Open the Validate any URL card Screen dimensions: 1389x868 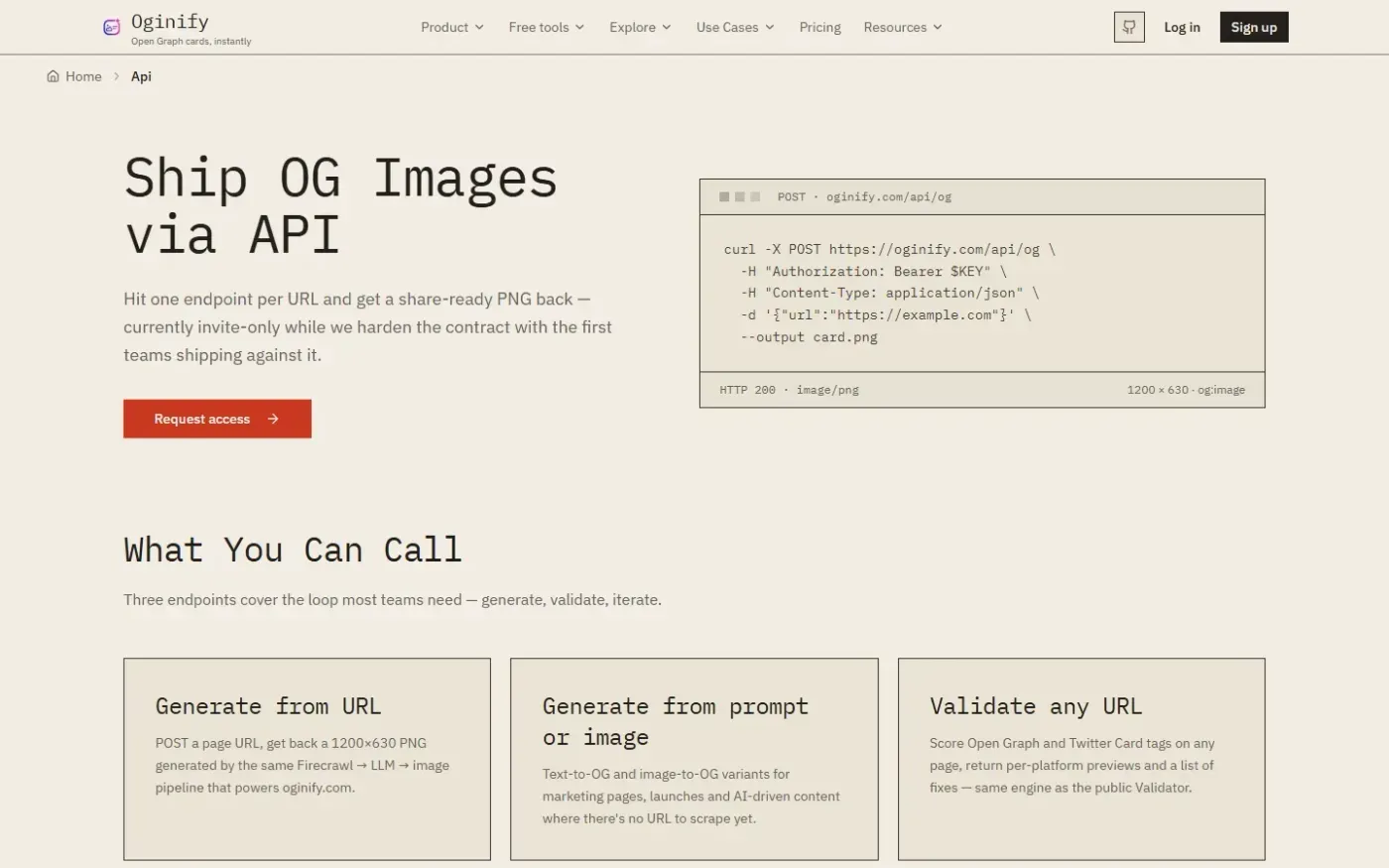tap(1081, 759)
